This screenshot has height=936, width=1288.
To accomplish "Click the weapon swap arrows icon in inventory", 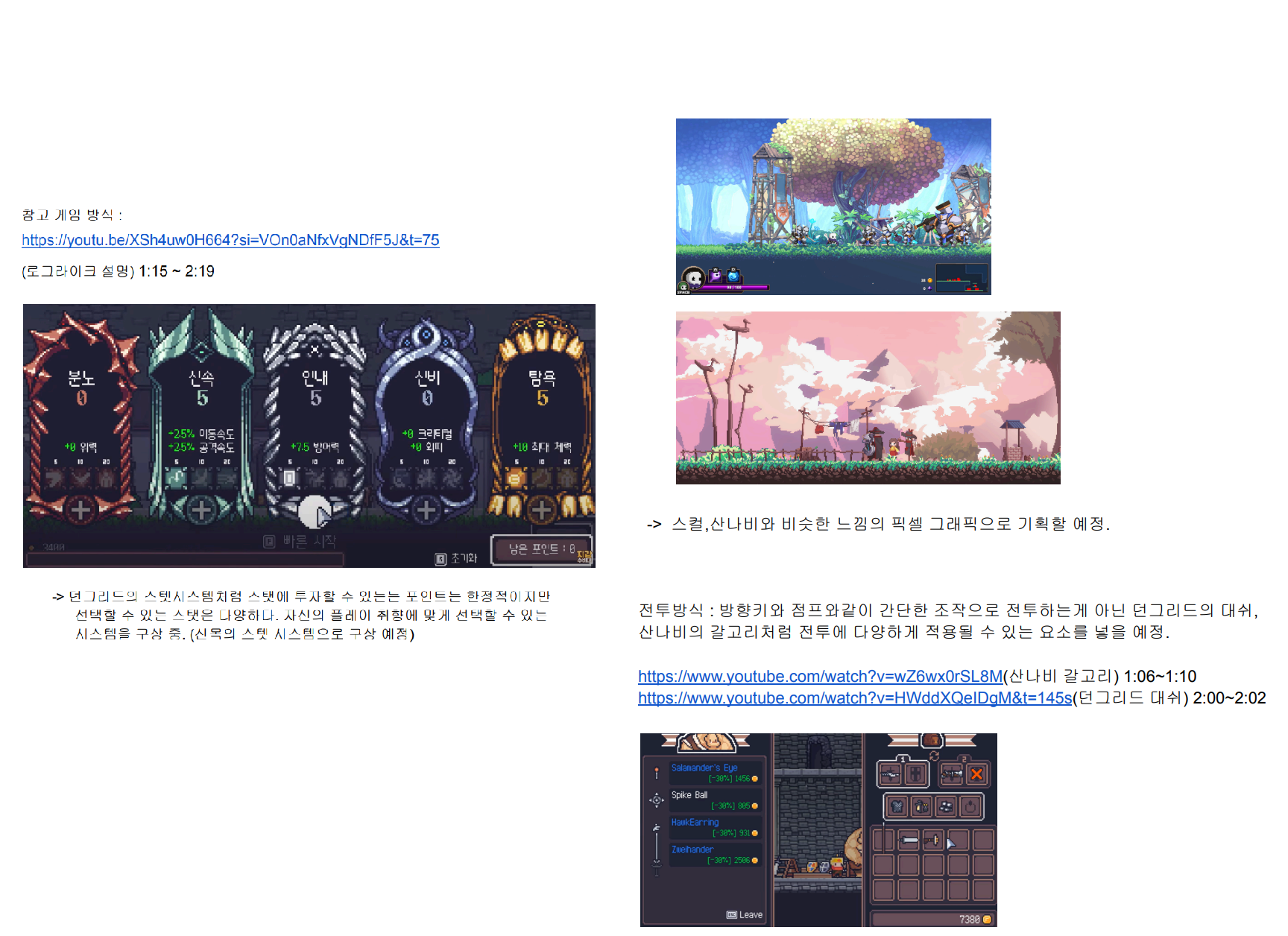I will (934, 756).
